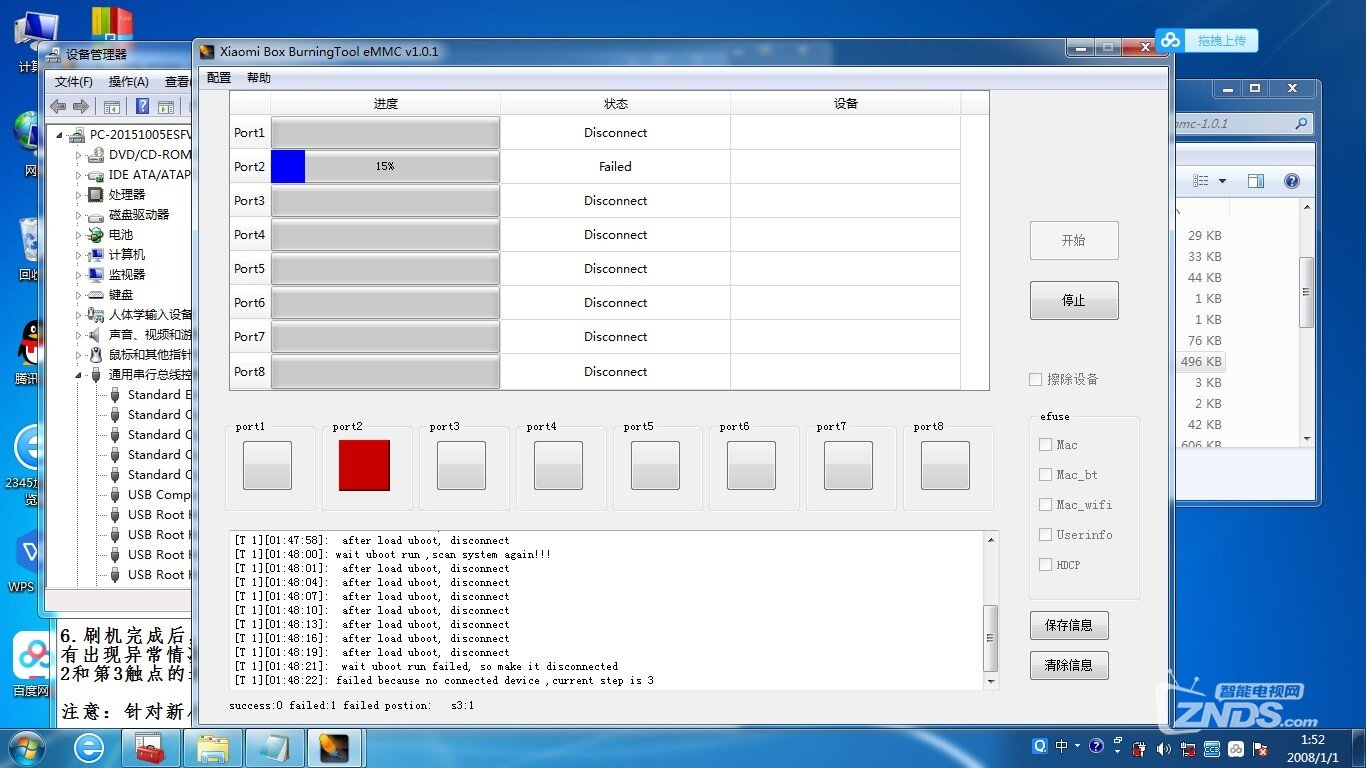Viewport: 1366px width, 768px height.
Task: Click the help icon in Device Manager toolbar
Action: coord(143,106)
